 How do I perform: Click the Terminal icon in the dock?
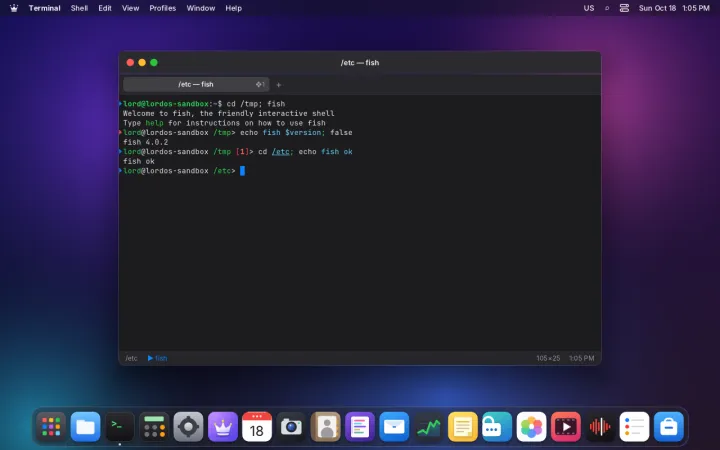(120, 427)
